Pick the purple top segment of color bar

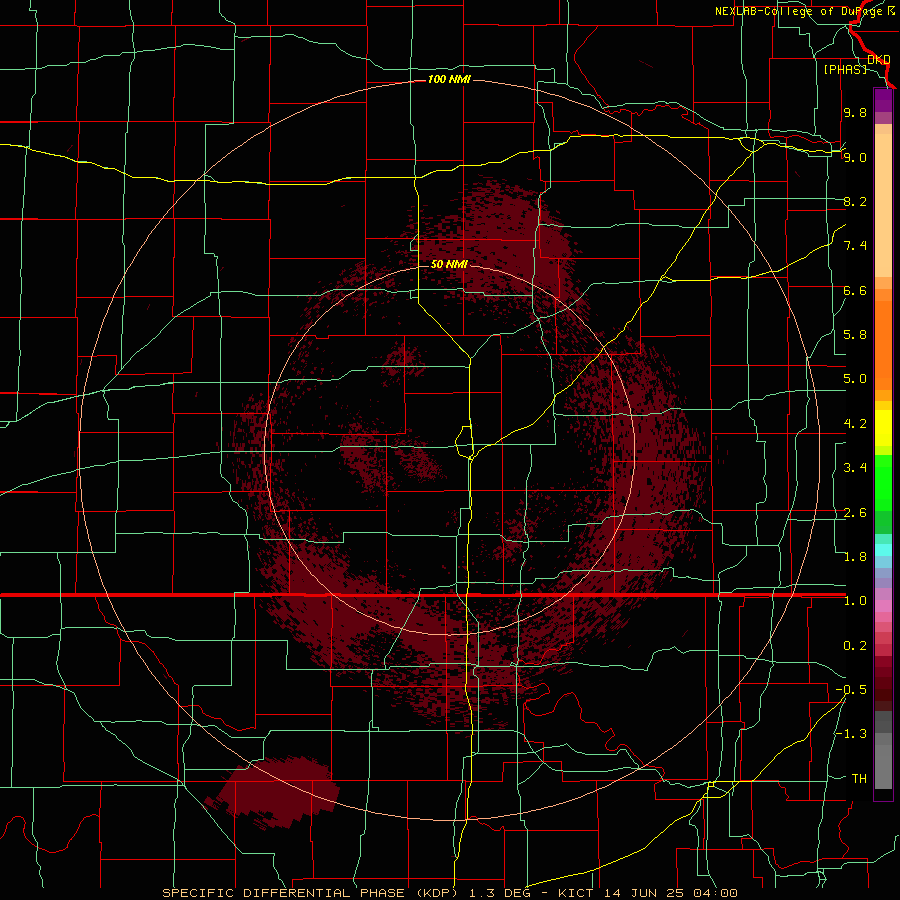pyautogui.click(x=883, y=100)
